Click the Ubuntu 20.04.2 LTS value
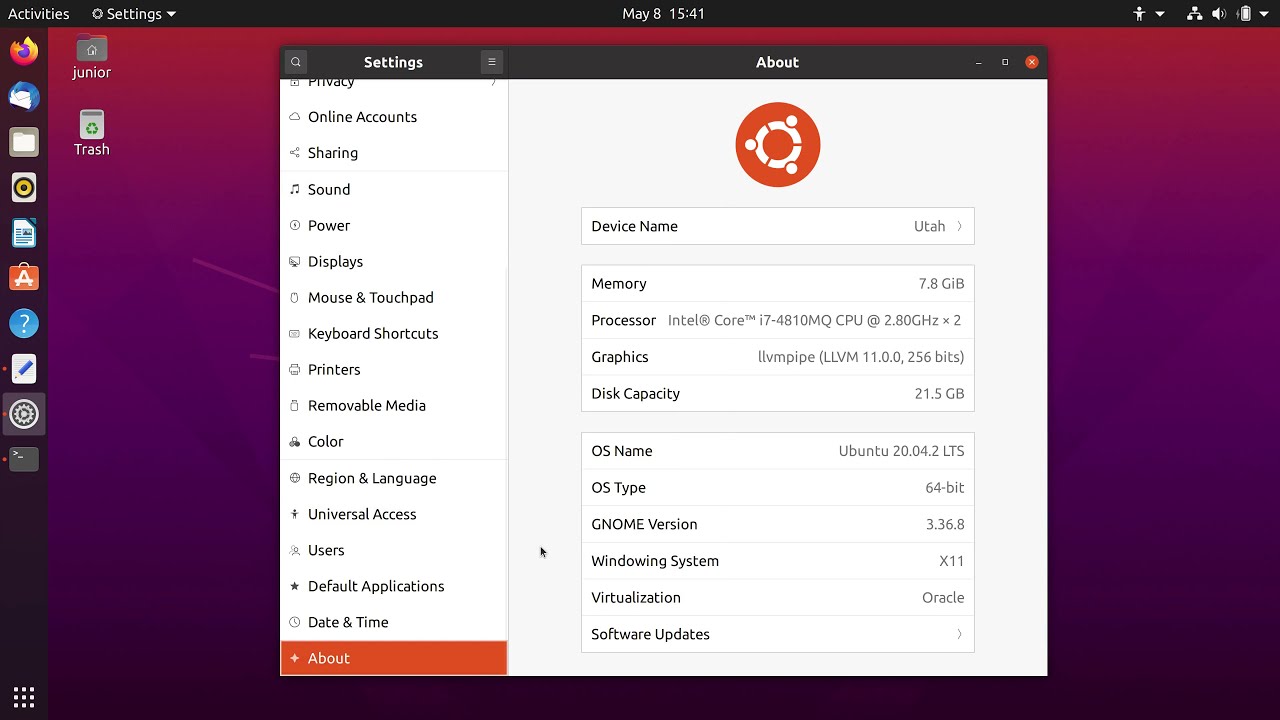Screen dimensions: 1280x720 pos(901,451)
